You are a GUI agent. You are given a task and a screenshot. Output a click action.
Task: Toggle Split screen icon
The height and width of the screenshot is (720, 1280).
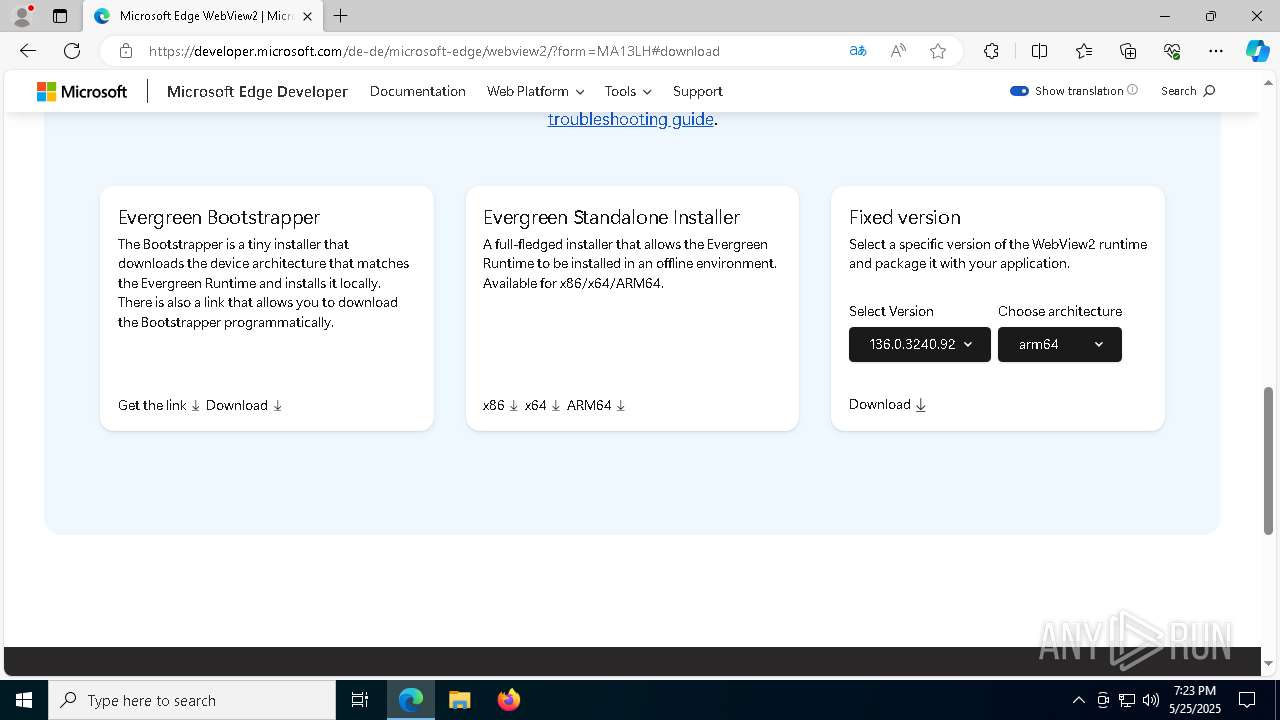tap(1039, 51)
